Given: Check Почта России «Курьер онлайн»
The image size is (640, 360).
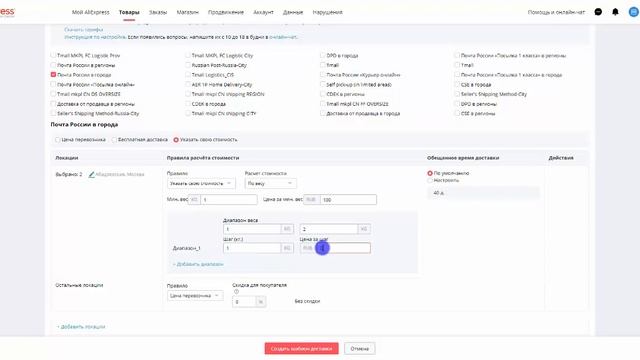Looking at the screenshot, I should (x=322, y=75).
